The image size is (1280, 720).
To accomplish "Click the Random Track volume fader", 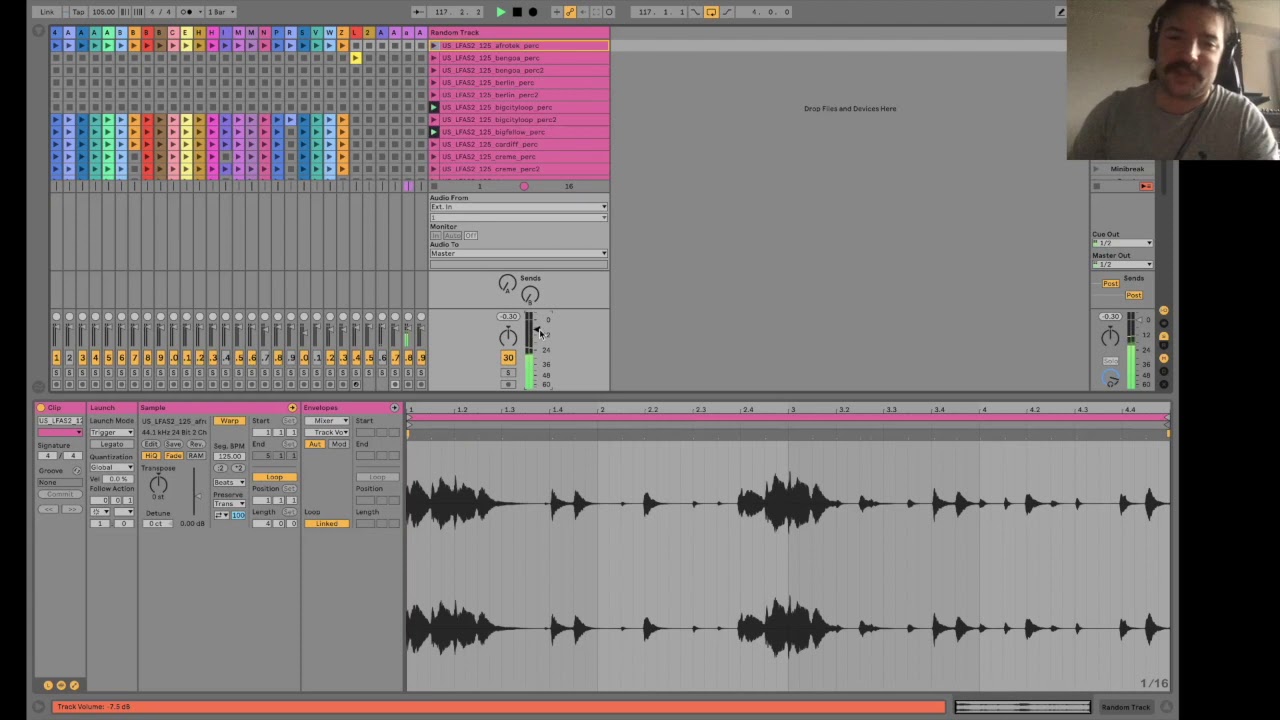I will click(x=539, y=331).
